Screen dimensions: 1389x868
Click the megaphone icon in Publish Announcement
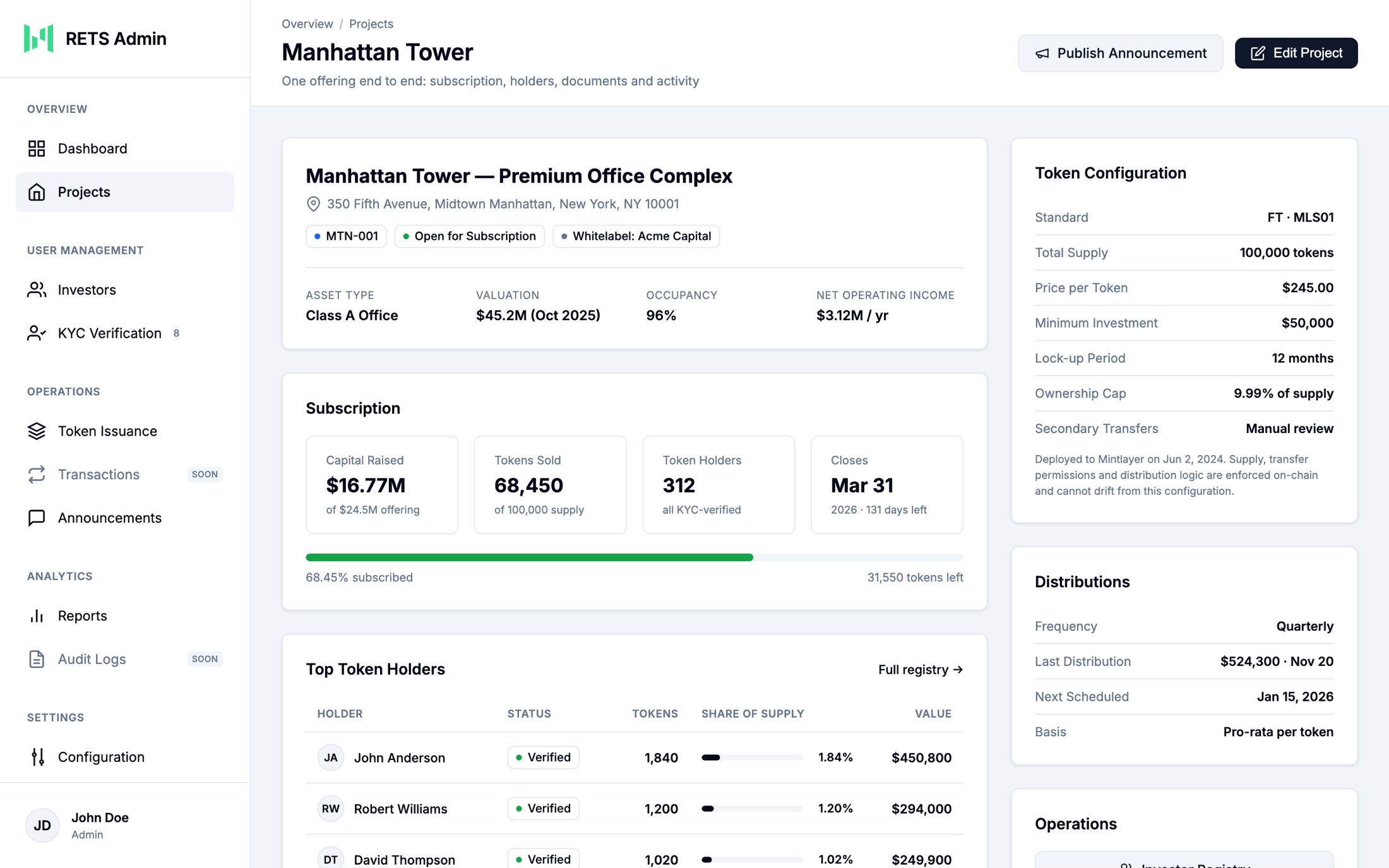point(1042,53)
